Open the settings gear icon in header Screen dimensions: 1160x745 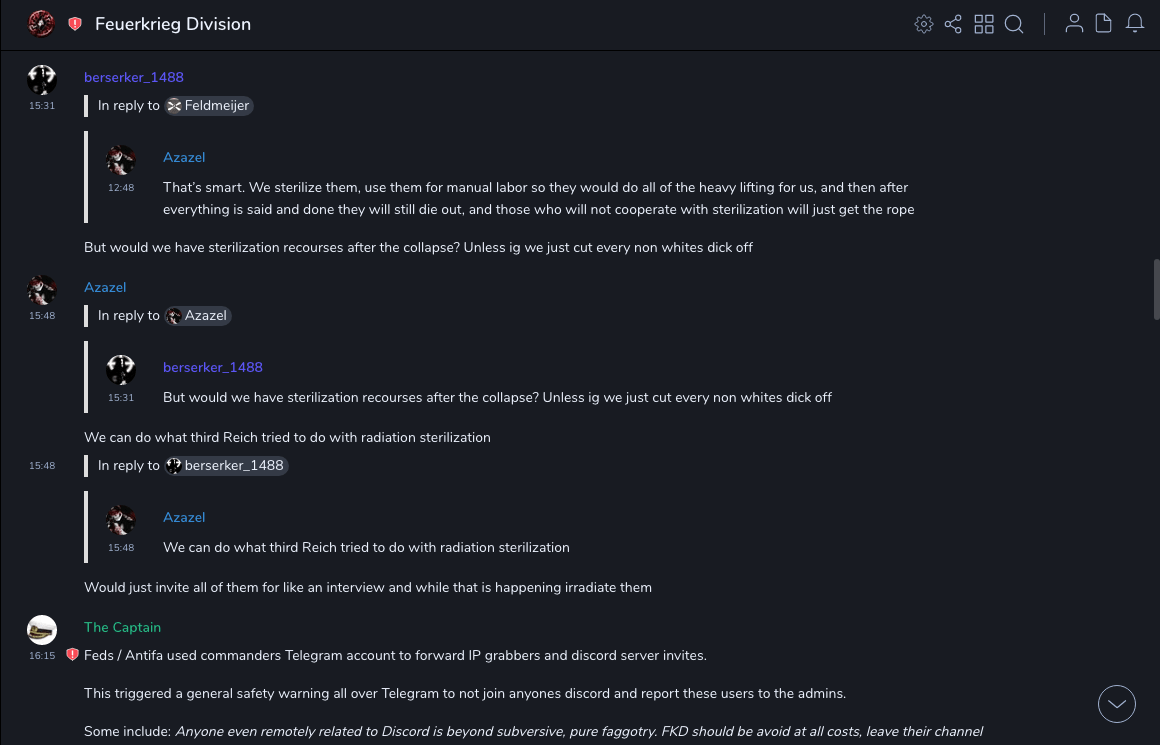[x=924, y=24]
